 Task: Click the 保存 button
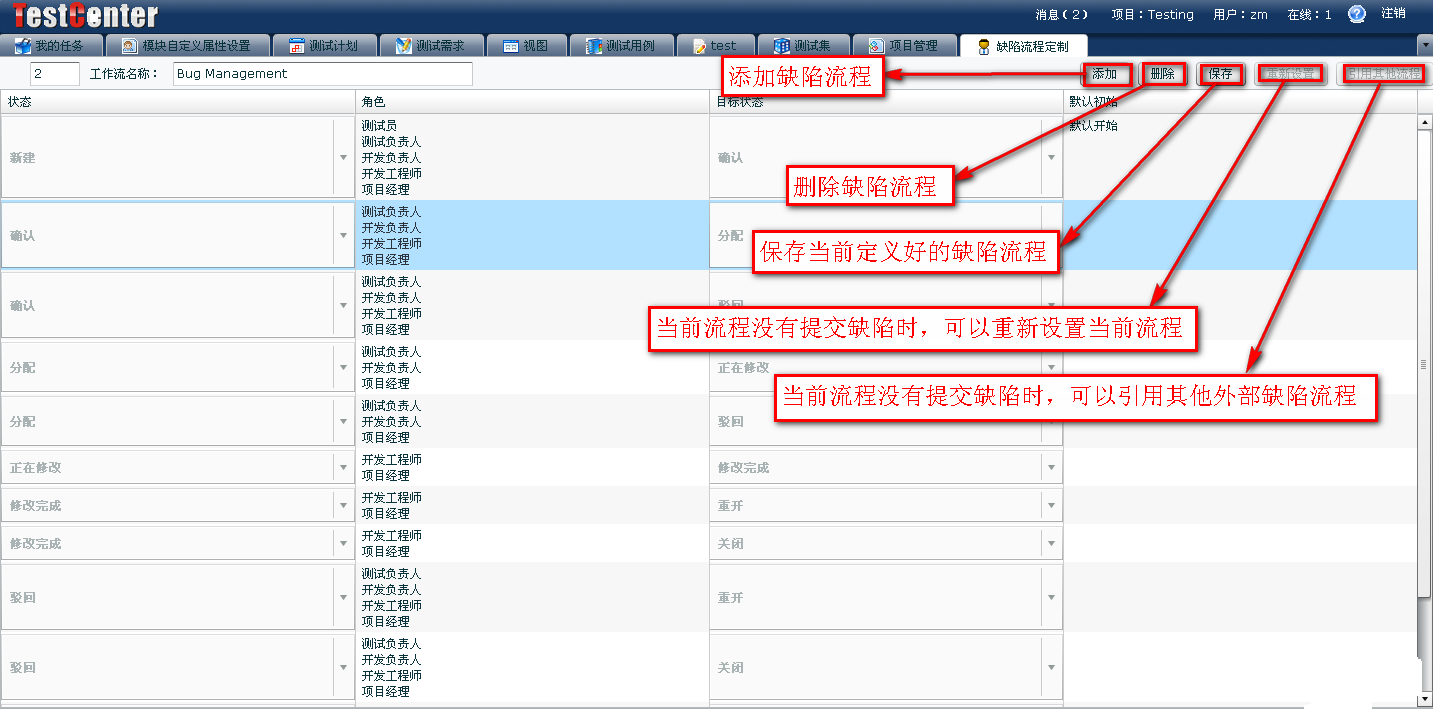1220,74
